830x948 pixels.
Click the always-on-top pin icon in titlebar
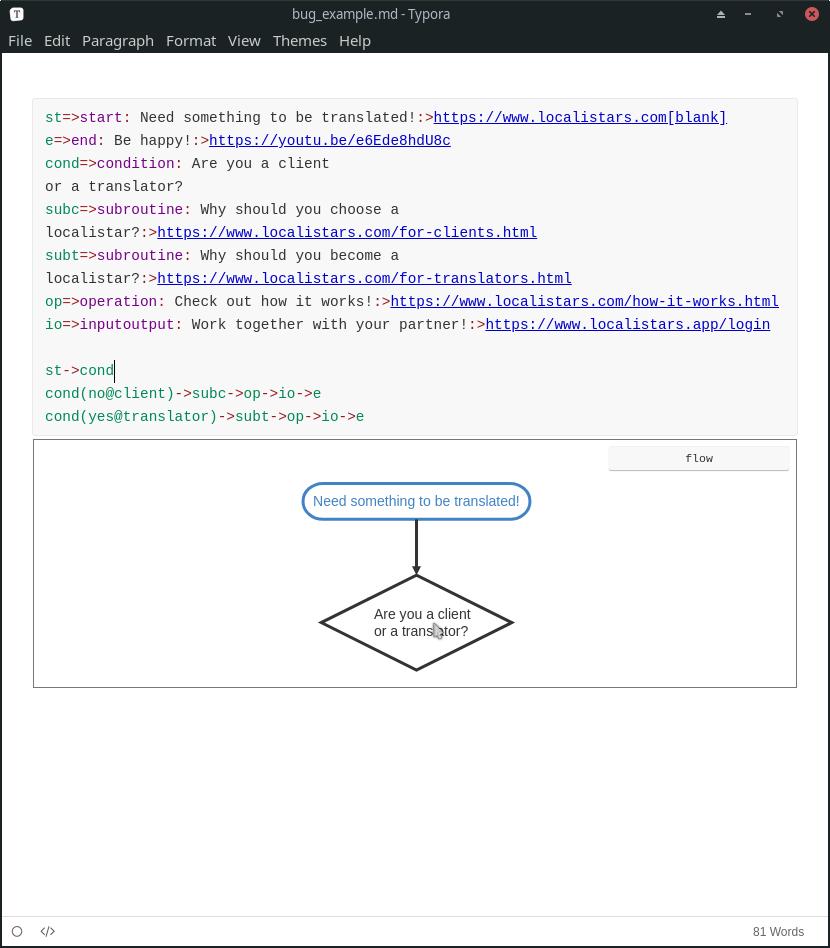(720, 14)
